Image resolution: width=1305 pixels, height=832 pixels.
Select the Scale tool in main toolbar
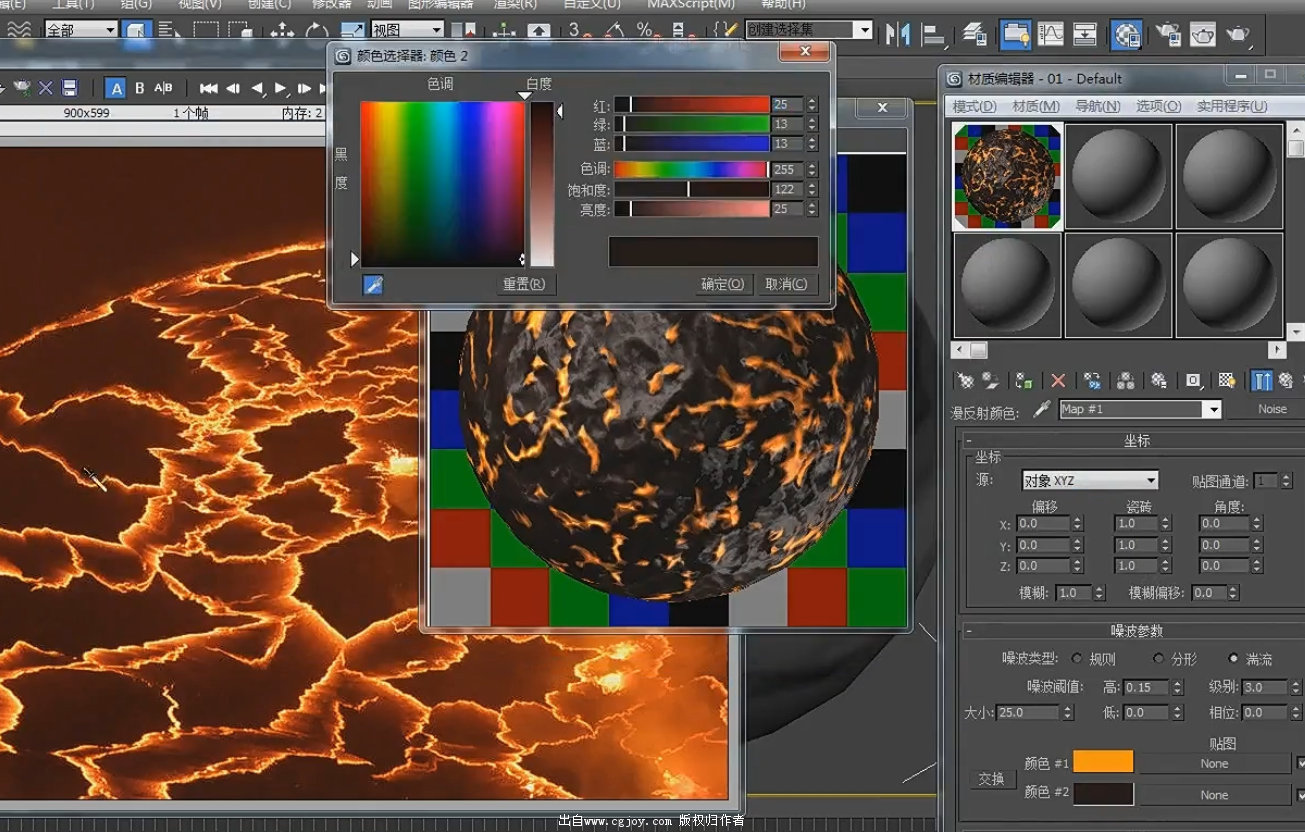pos(352,32)
